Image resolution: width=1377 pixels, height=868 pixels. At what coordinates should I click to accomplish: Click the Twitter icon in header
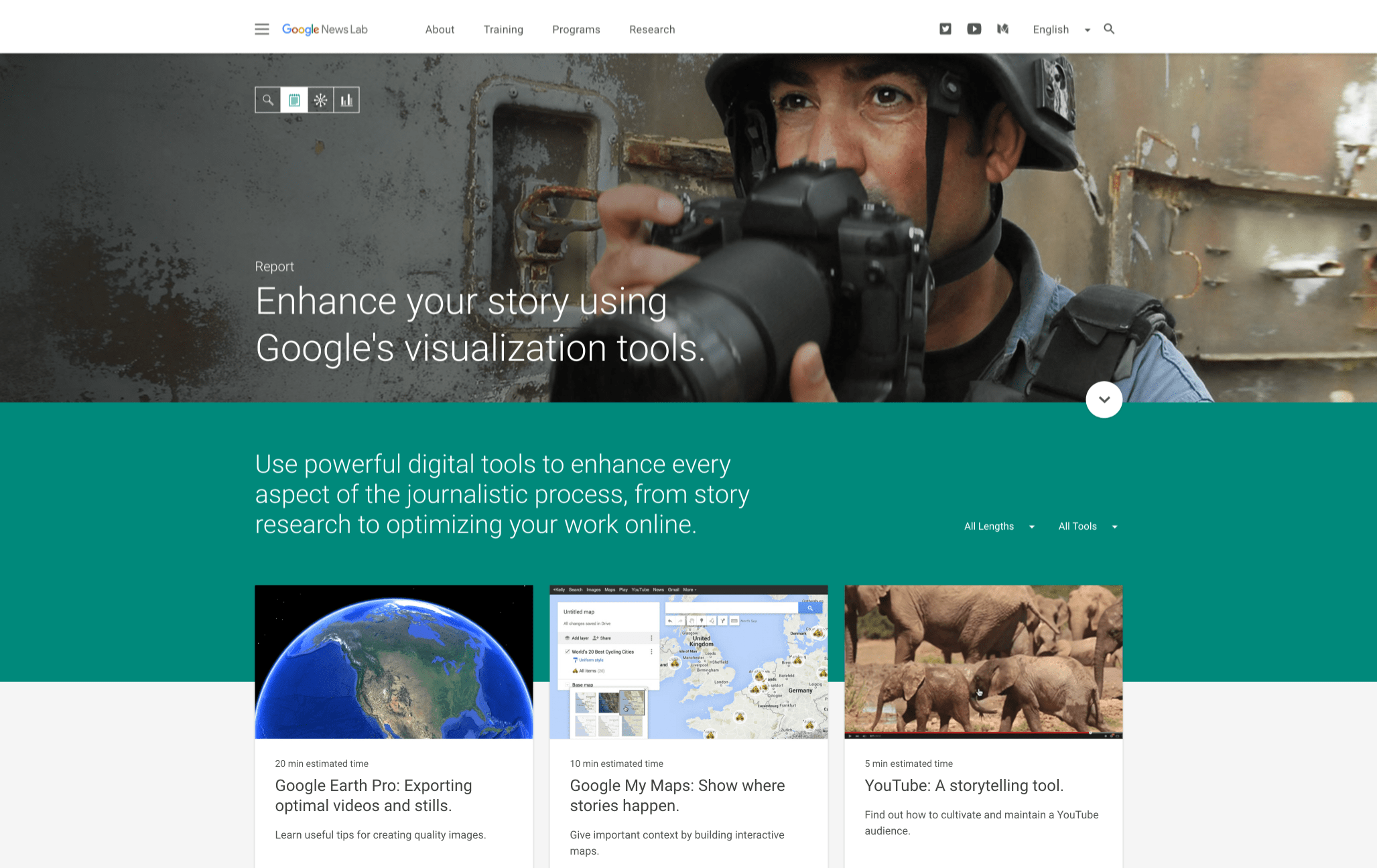pos(945,29)
